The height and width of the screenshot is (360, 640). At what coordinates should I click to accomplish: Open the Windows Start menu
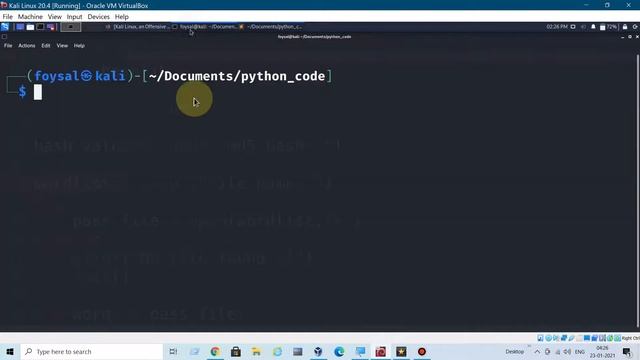[10, 351]
